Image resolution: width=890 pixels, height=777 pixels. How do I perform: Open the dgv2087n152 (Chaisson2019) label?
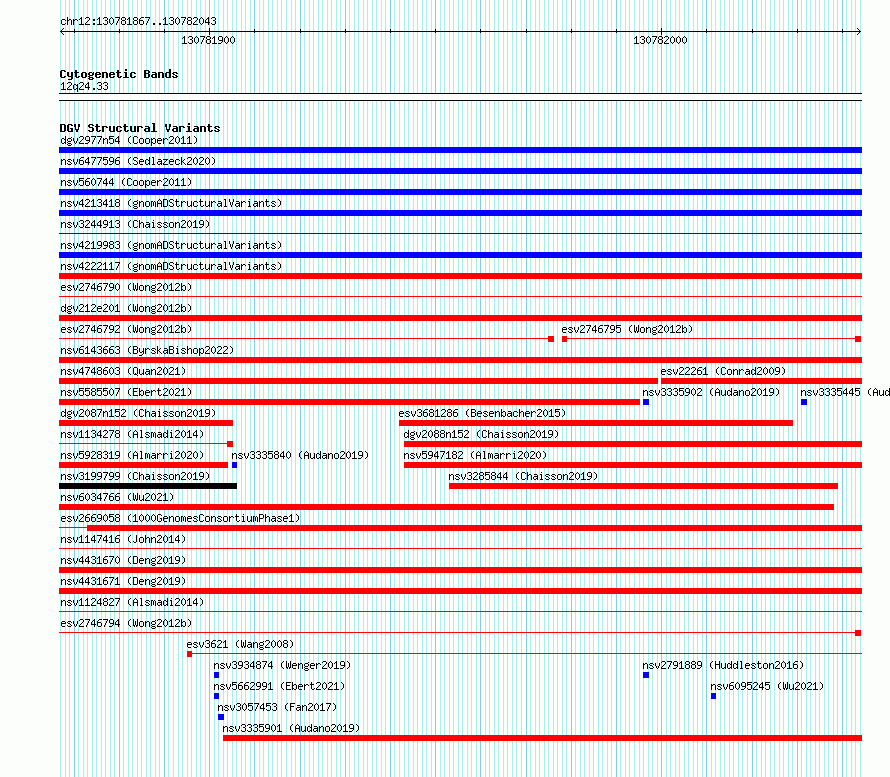click(x=138, y=413)
